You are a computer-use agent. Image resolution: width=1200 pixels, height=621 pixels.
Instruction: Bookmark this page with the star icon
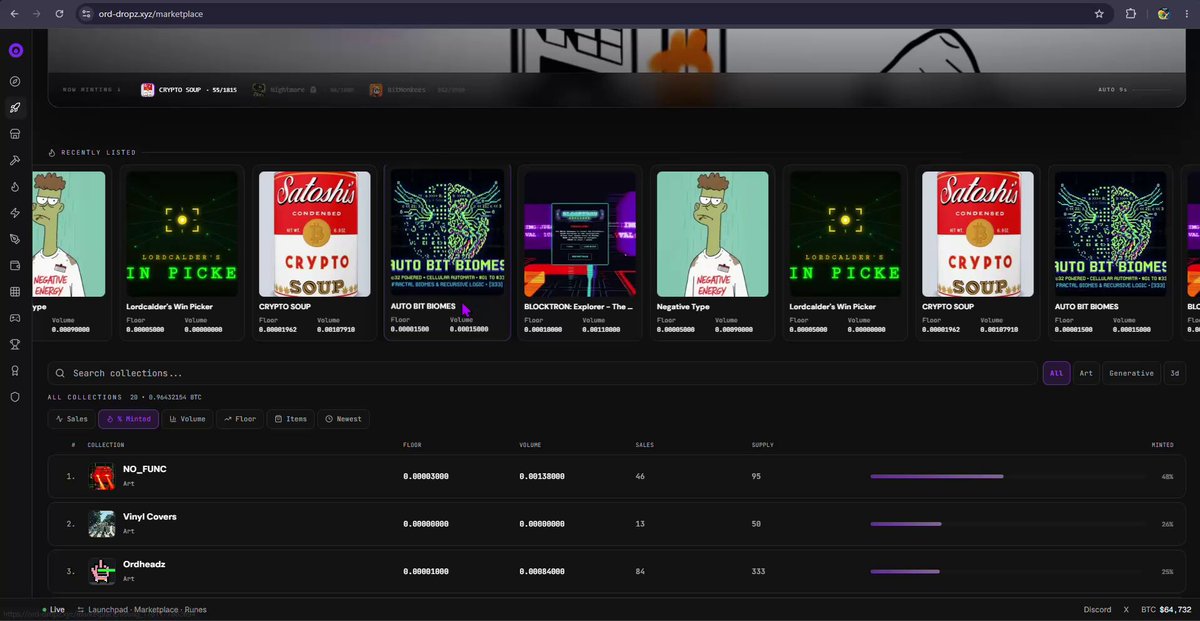tap(1100, 14)
